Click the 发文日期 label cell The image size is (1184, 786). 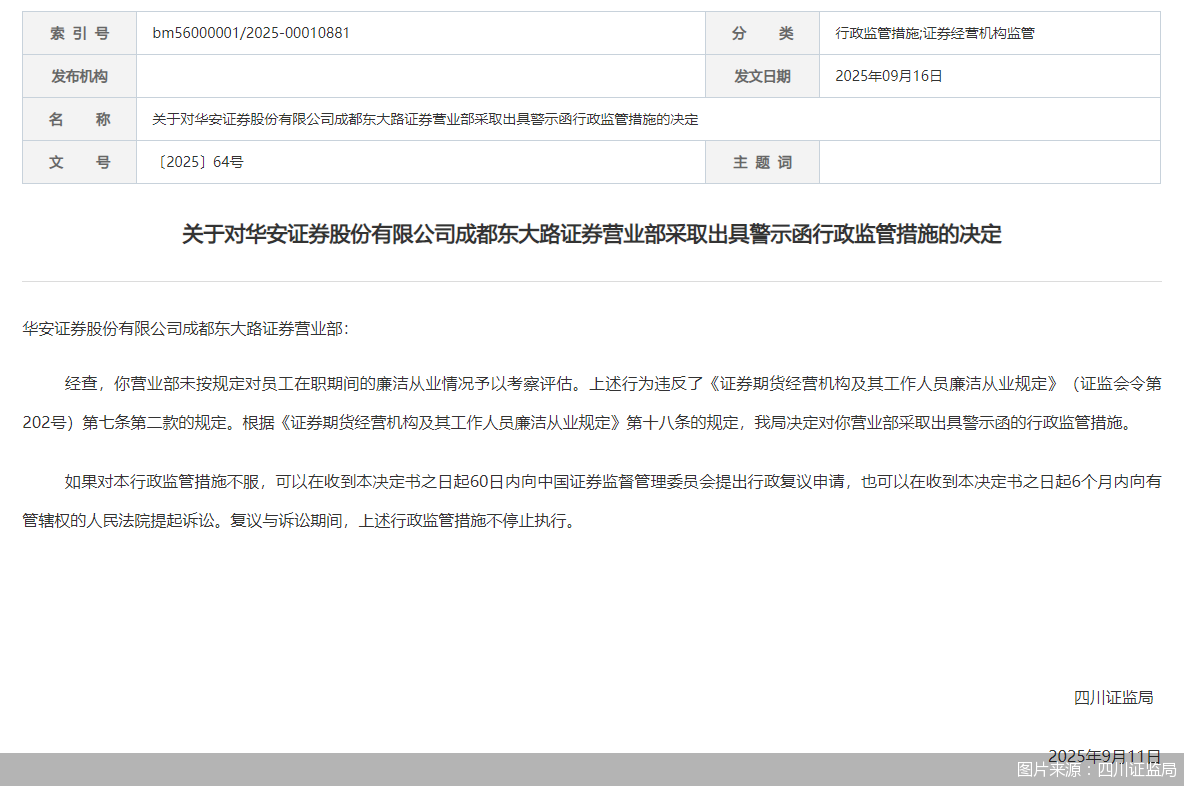pos(762,75)
